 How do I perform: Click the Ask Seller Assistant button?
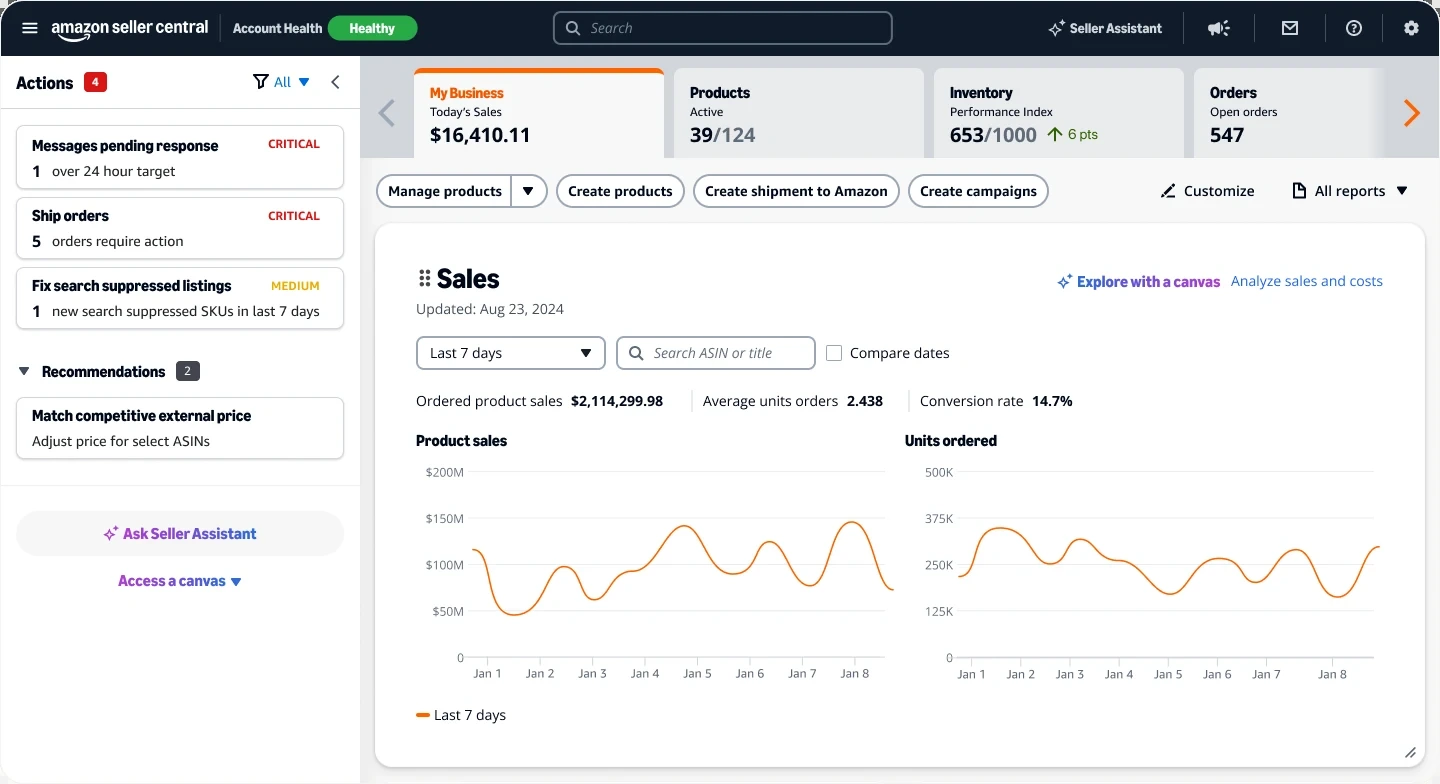point(180,534)
